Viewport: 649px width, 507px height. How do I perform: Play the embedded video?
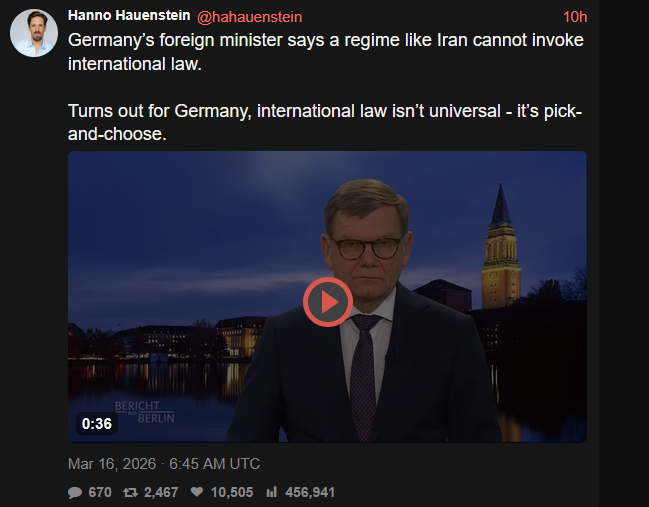tap(327, 299)
